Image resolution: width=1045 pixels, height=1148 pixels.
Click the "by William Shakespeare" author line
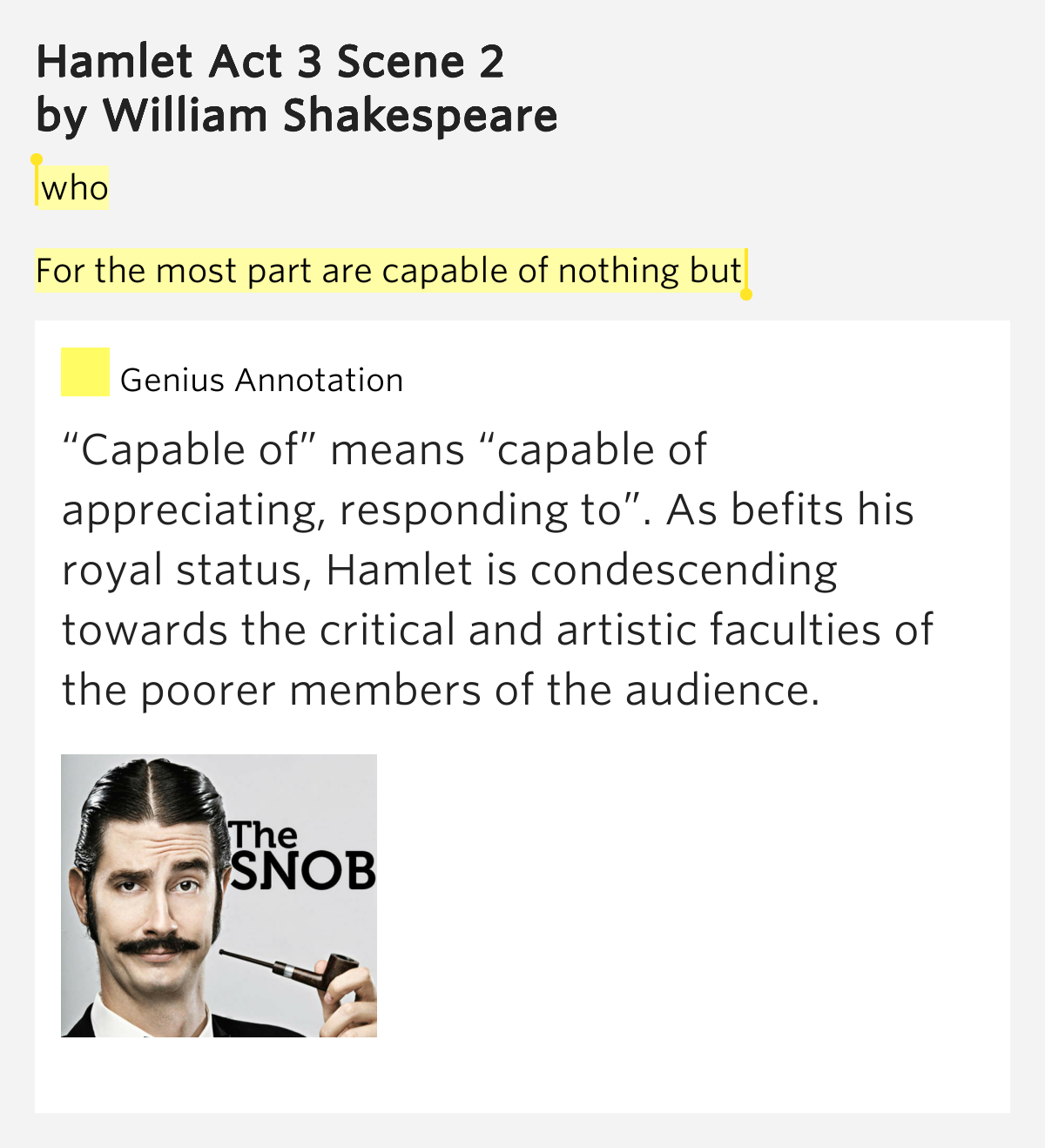pyautogui.click(x=296, y=116)
